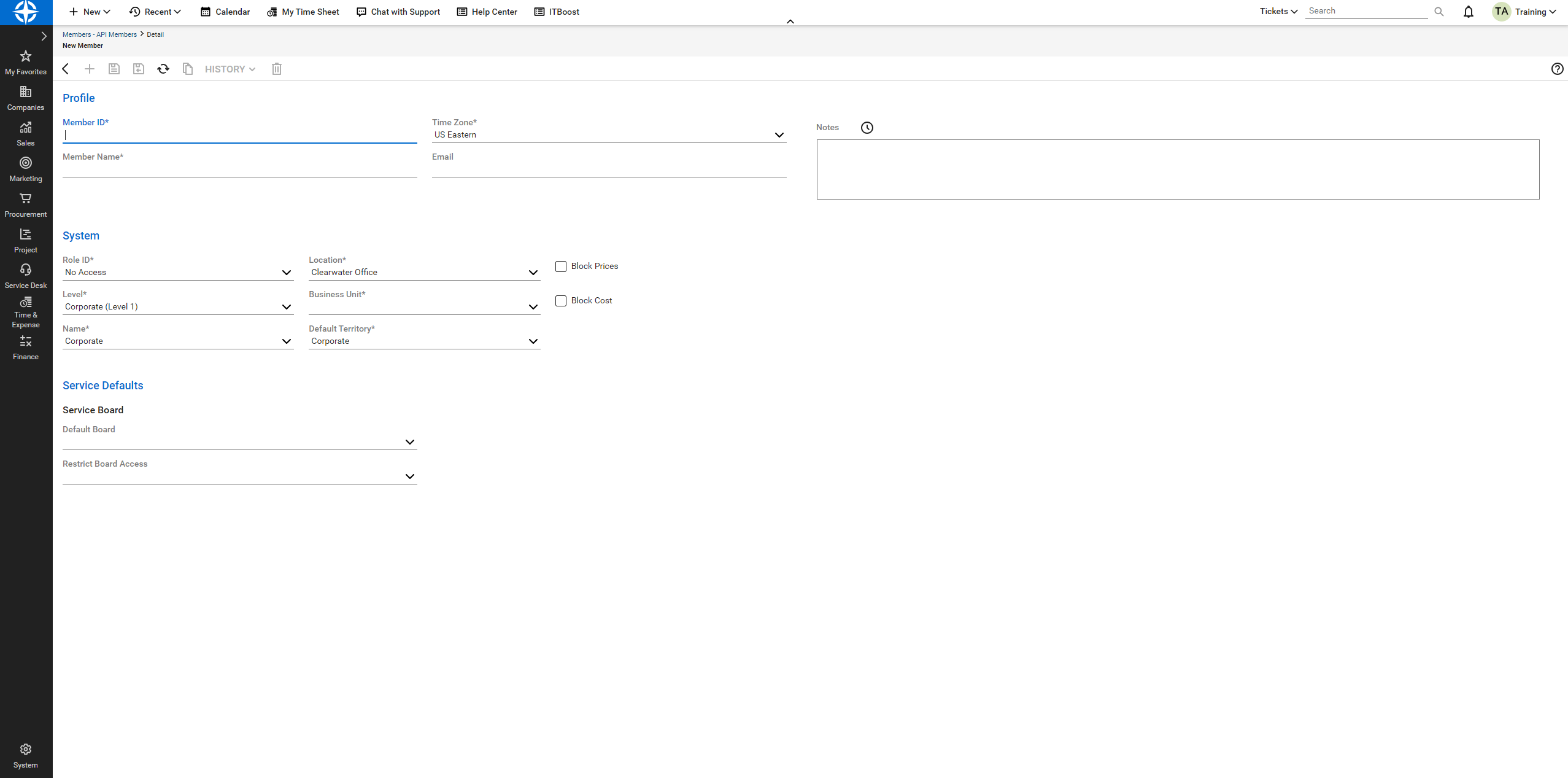
Task: Click the search magnifier icon
Action: [x=1439, y=12]
